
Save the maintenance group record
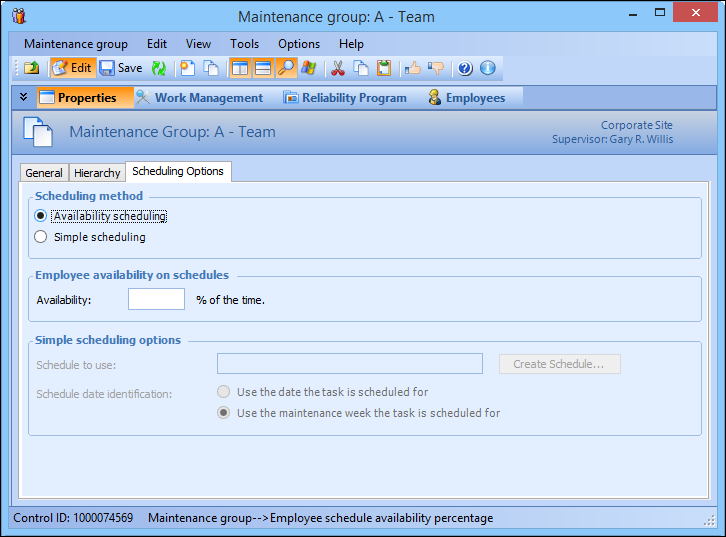pos(121,68)
